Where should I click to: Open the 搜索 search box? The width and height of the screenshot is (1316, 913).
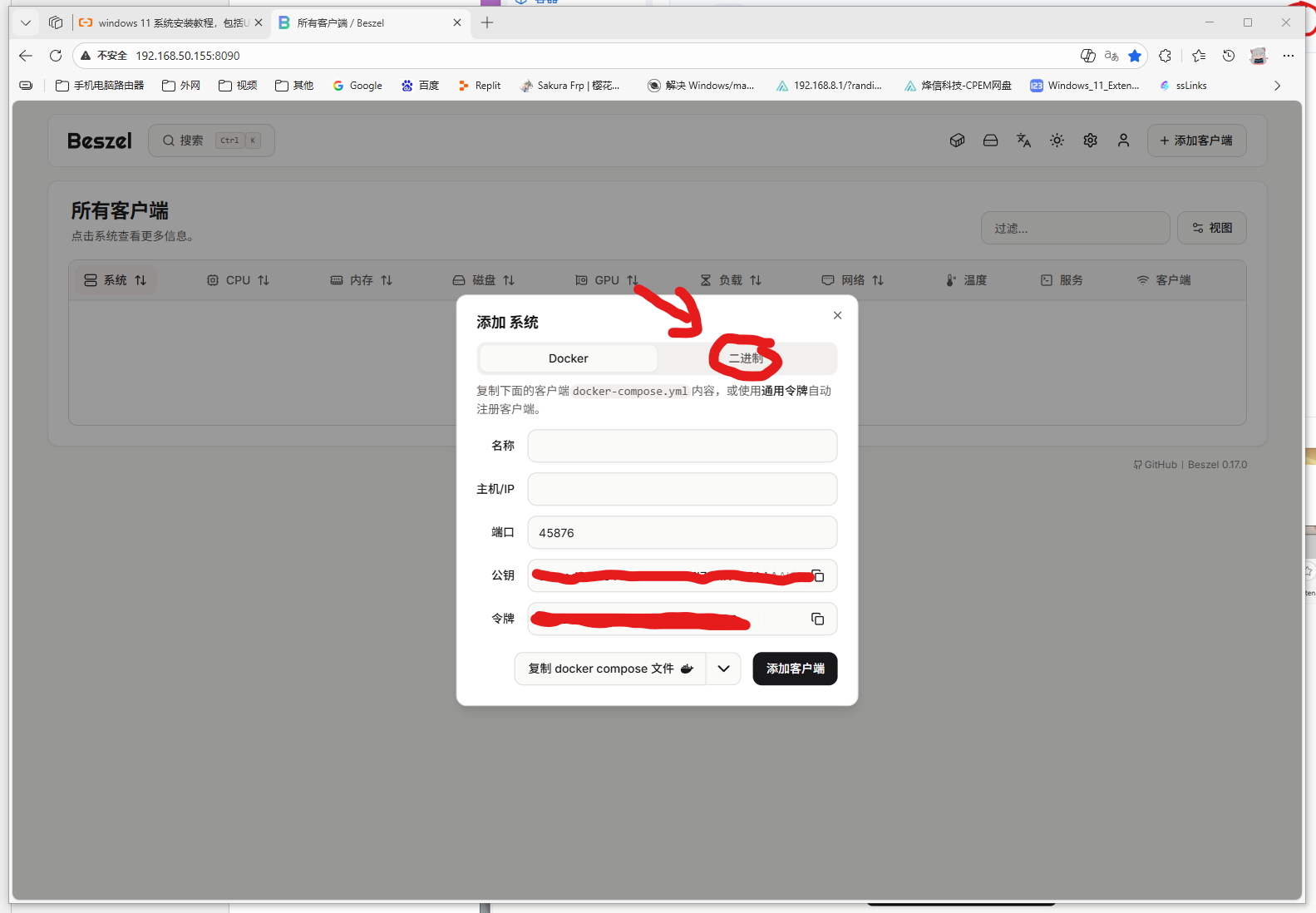(211, 141)
